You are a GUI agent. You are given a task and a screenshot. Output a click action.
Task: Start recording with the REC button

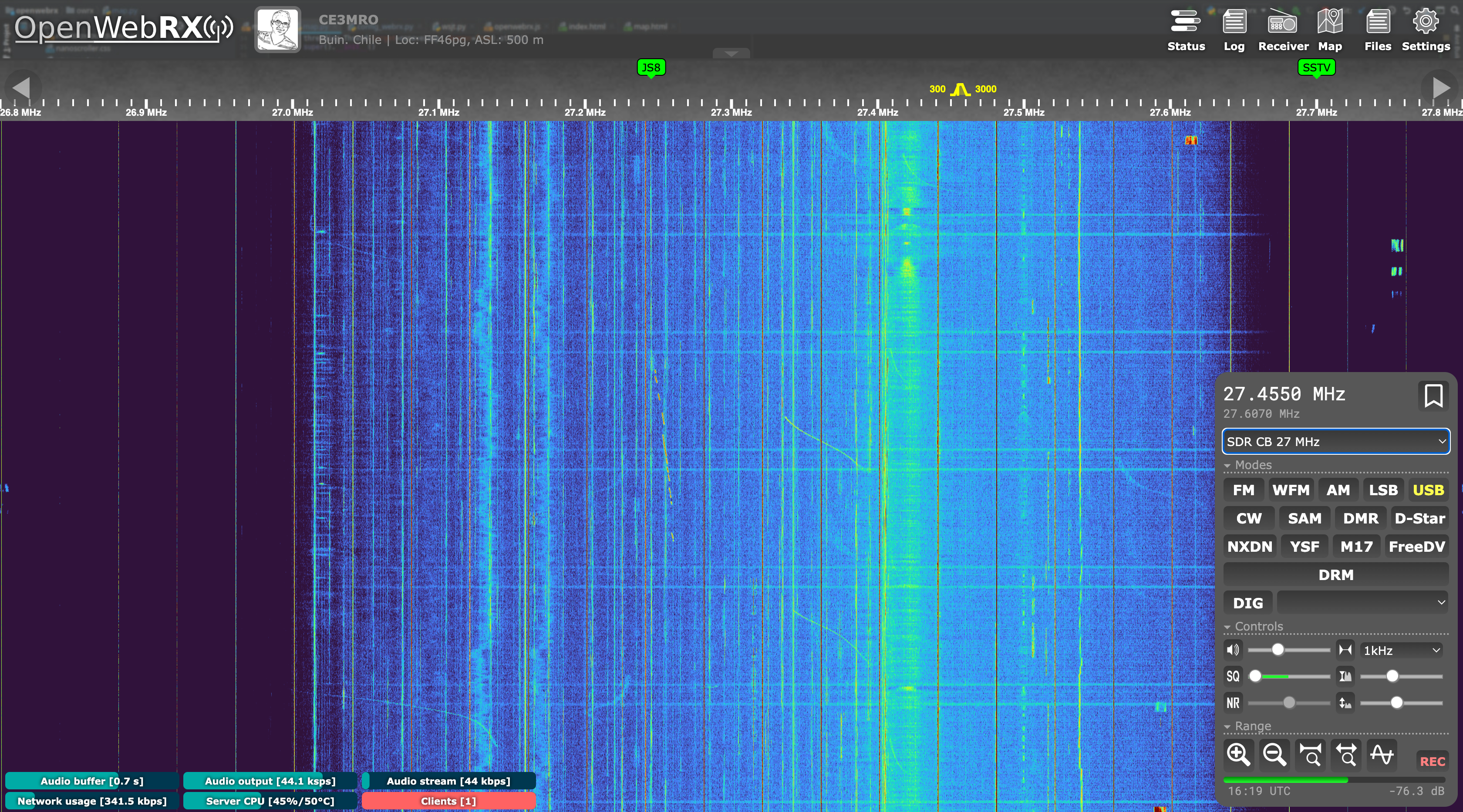point(1432,762)
